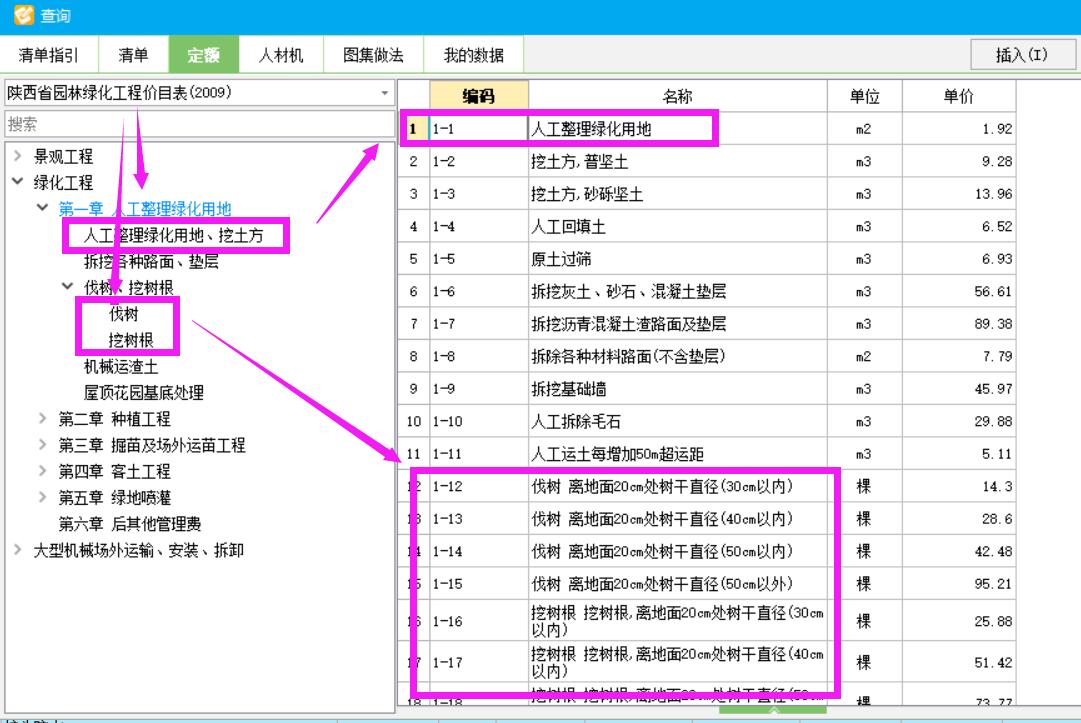Click the 编码 column header
This screenshot has height=723, width=1081.
(479, 96)
